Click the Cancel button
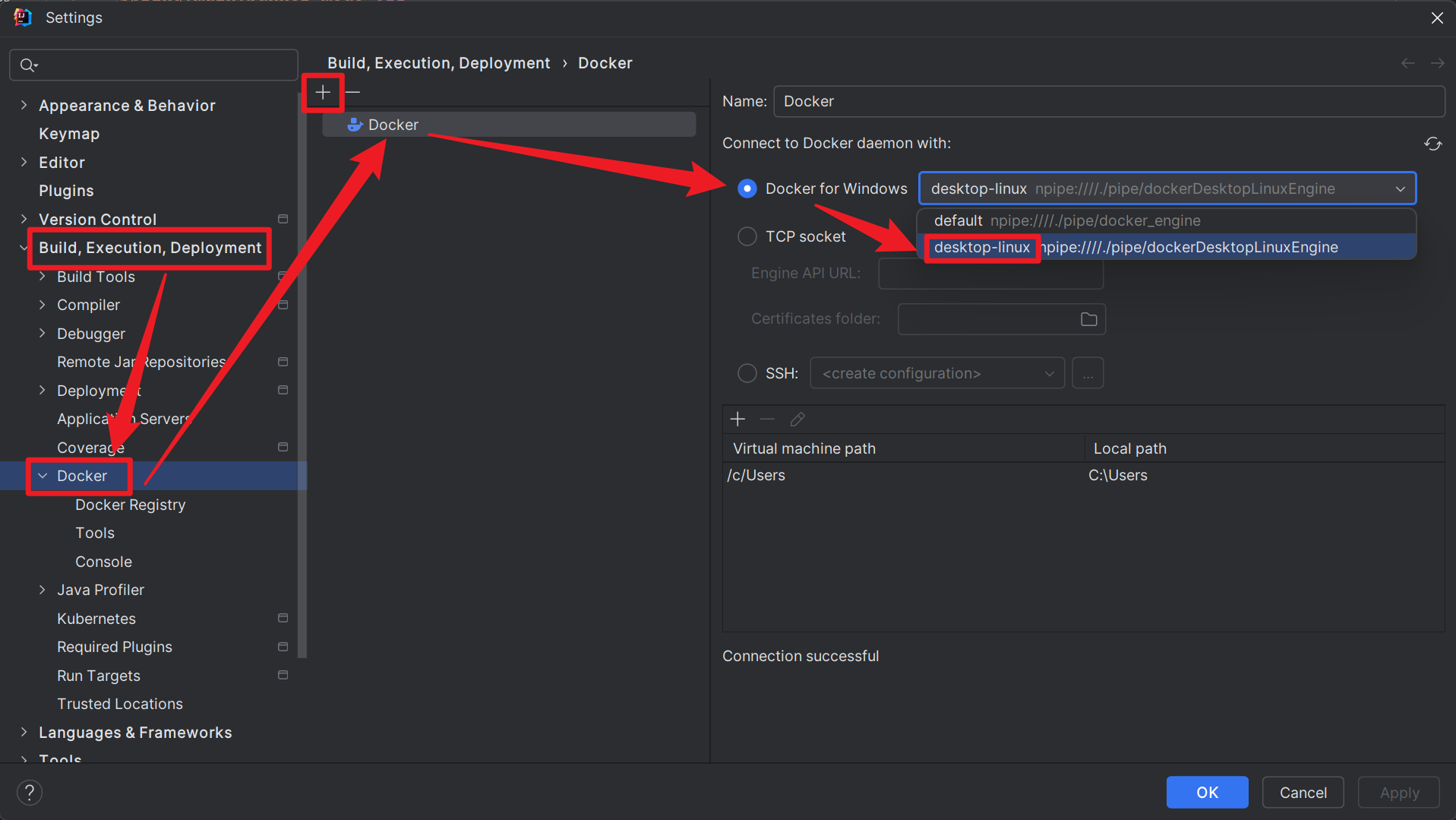Image resolution: width=1456 pixels, height=820 pixels. [x=1303, y=793]
